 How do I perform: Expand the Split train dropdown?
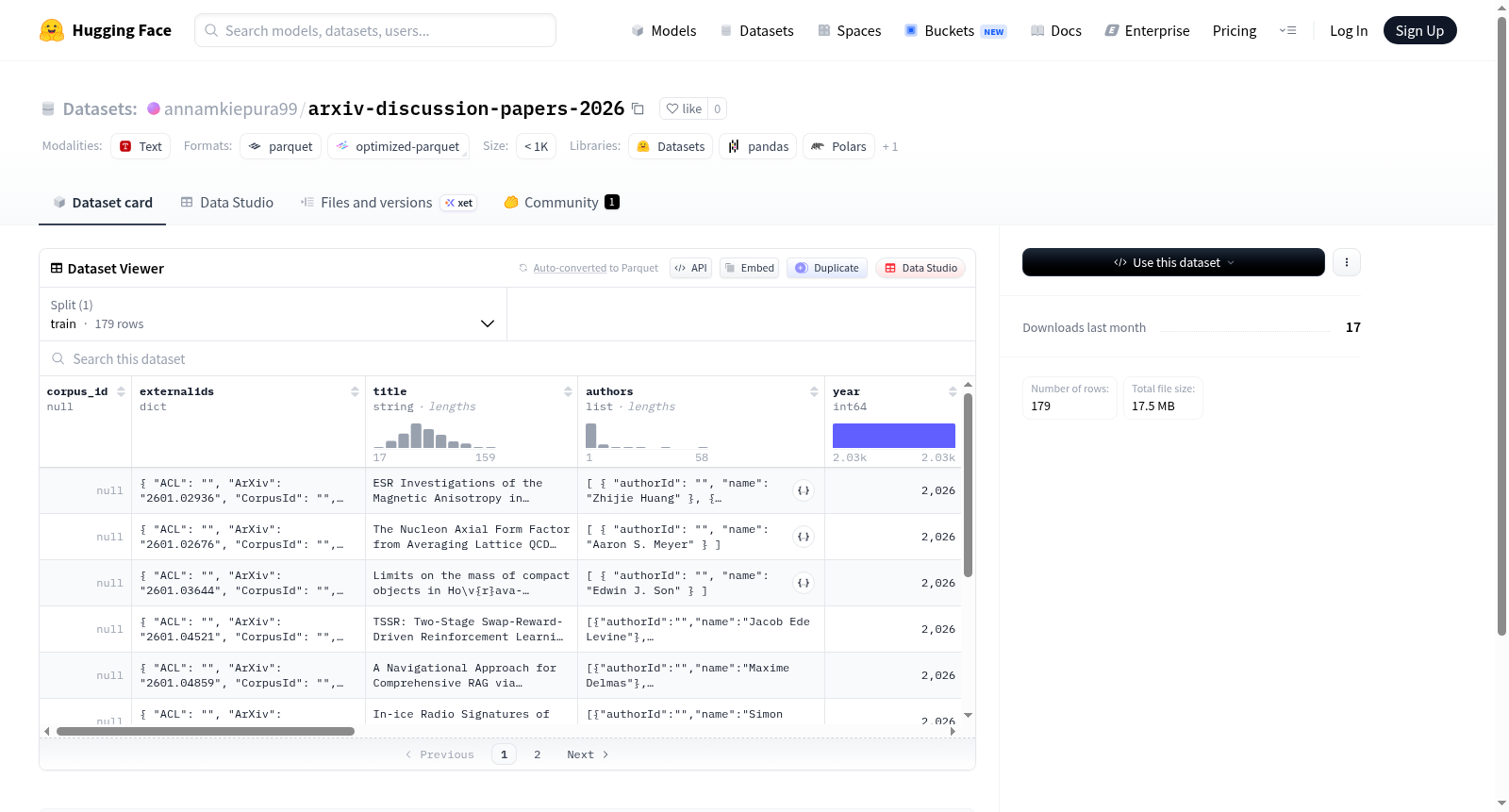point(274,314)
